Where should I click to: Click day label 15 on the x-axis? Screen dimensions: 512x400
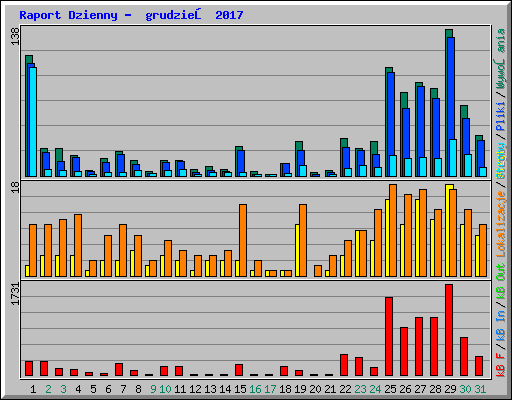[x=240, y=389]
